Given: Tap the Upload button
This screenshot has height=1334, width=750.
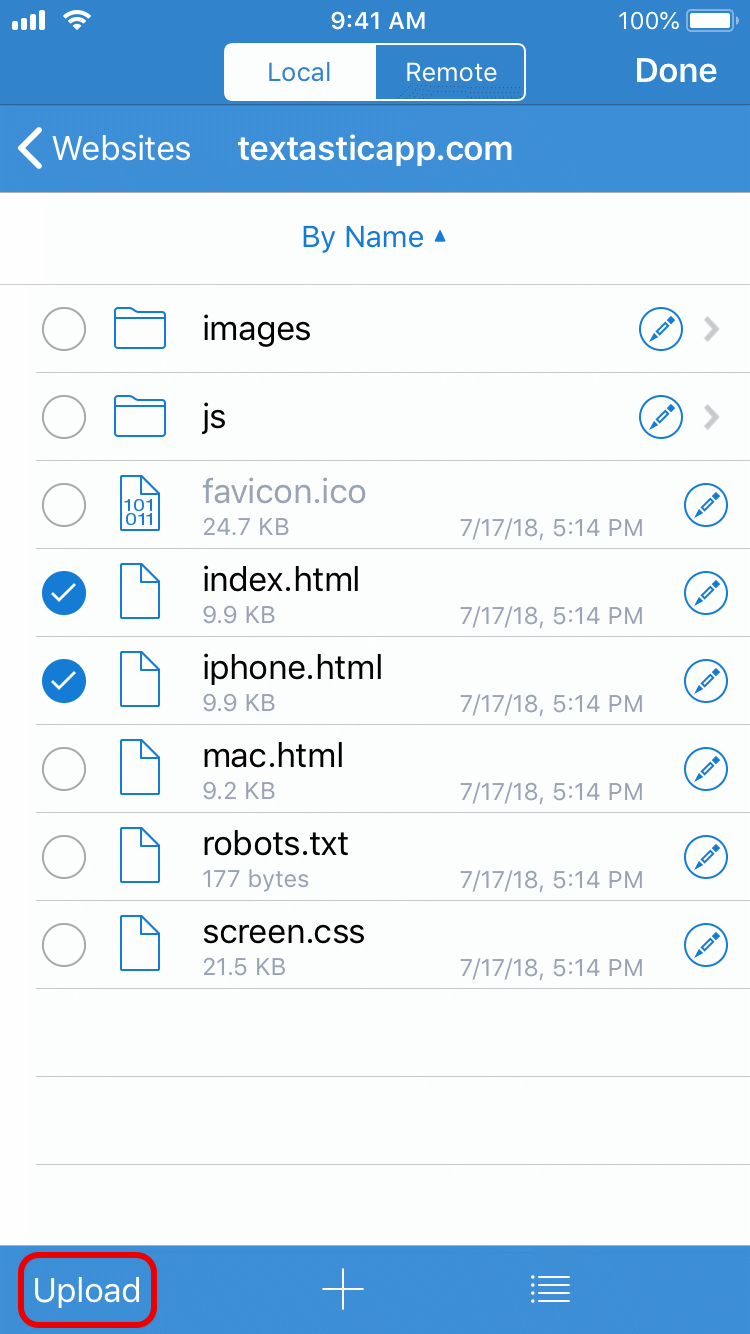Looking at the screenshot, I should 87,1290.
